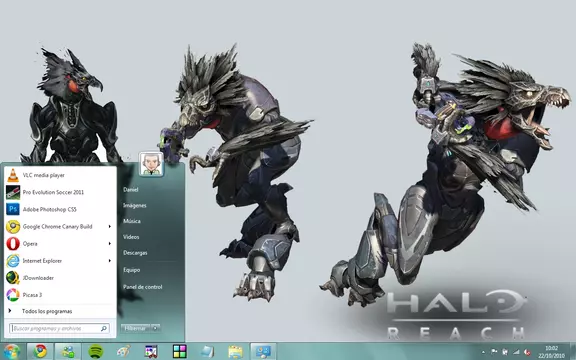The image size is (576, 360).
Task: Open Panel de control
Action: pyautogui.click(x=143, y=287)
